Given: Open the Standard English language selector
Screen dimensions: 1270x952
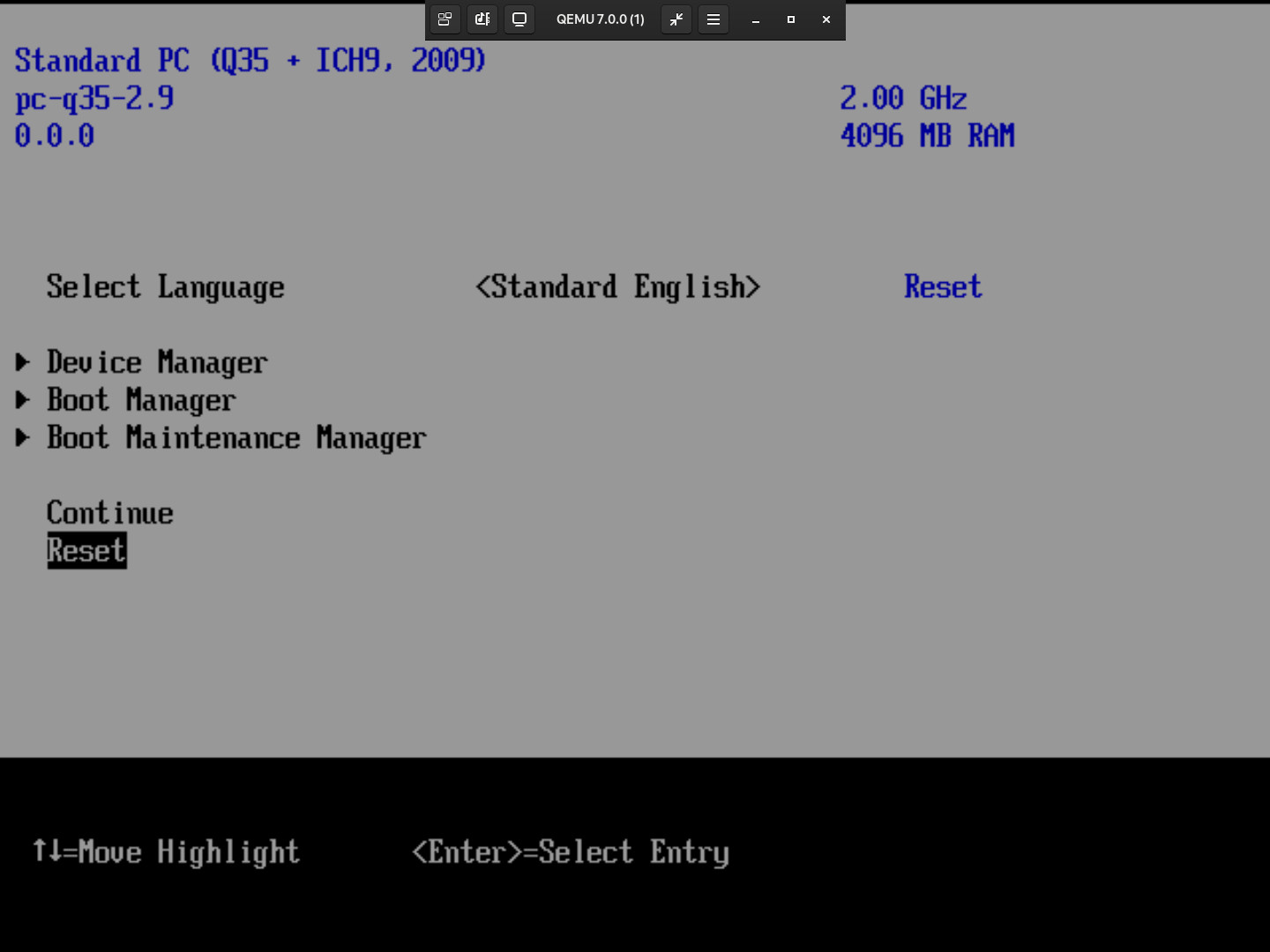Looking at the screenshot, I should (x=617, y=287).
